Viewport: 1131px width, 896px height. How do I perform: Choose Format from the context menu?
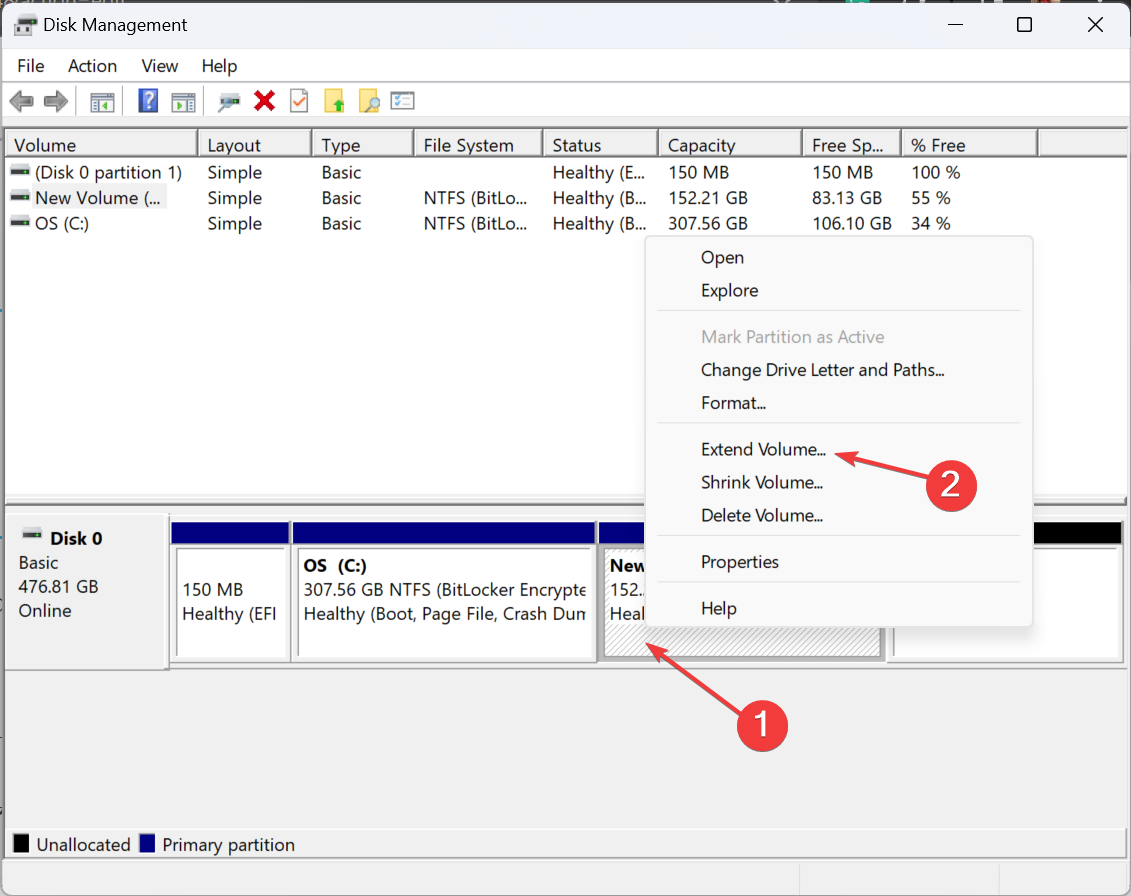click(x=734, y=402)
